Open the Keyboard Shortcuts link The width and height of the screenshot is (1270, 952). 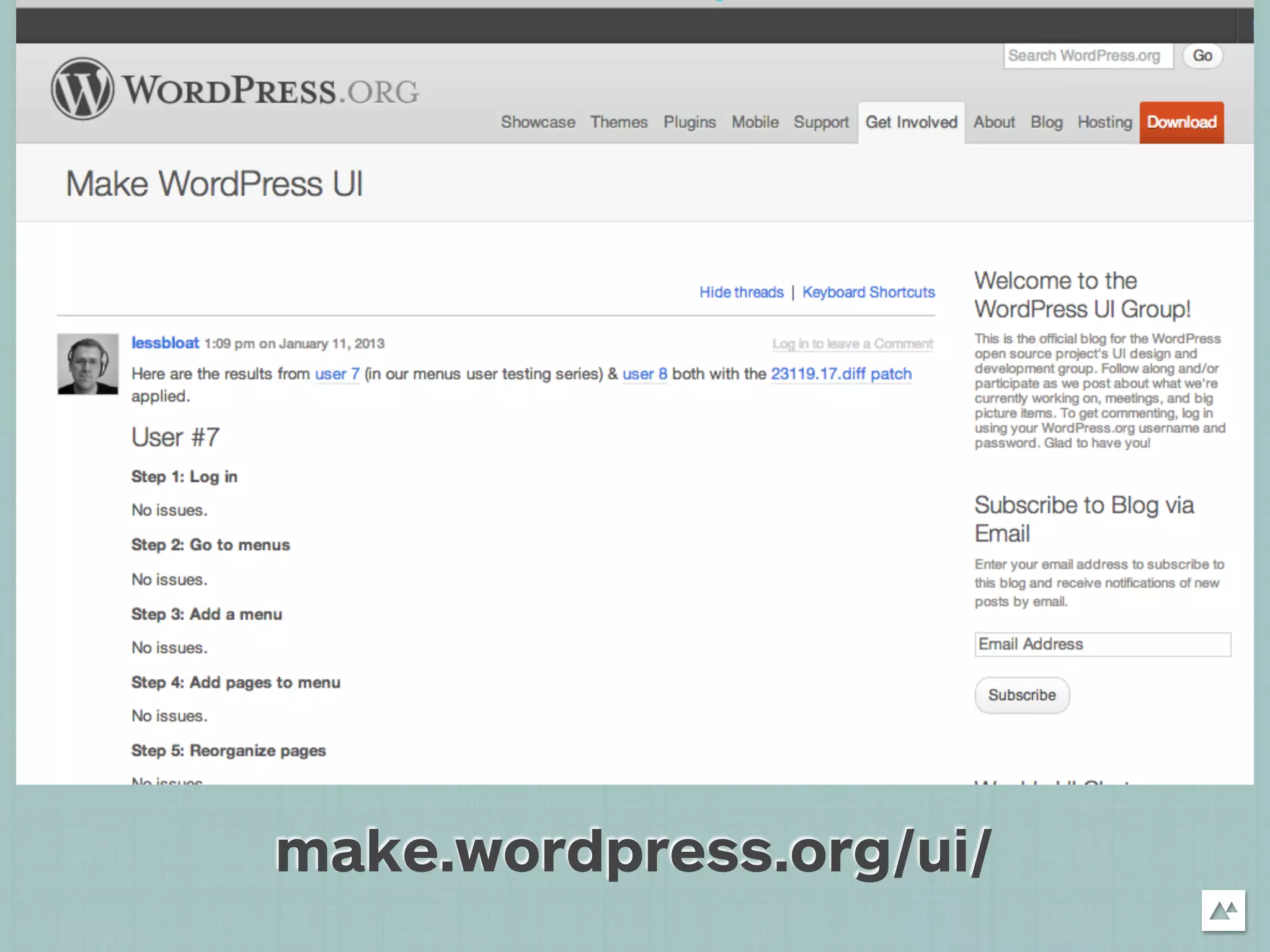(x=868, y=292)
